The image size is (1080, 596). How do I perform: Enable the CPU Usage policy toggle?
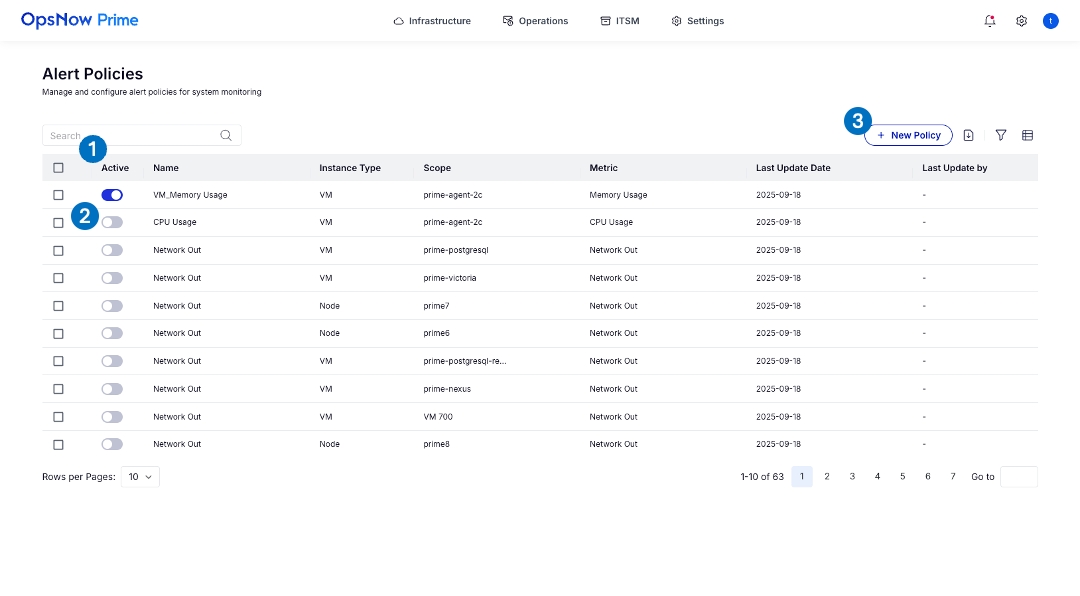click(x=113, y=222)
